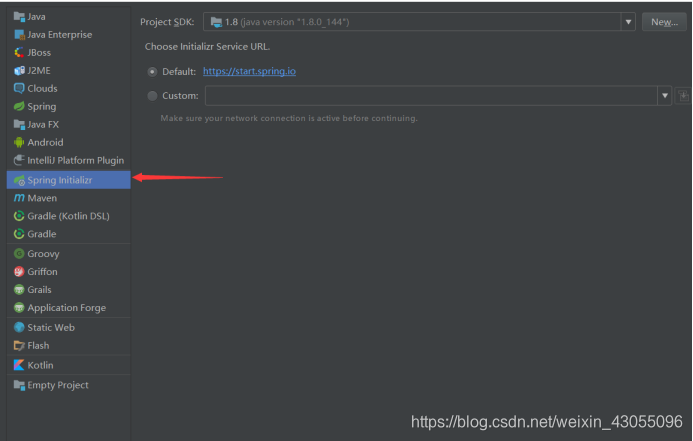Select Spring Initializr entry
Screen dimensions: 693x441
point(69,180)
